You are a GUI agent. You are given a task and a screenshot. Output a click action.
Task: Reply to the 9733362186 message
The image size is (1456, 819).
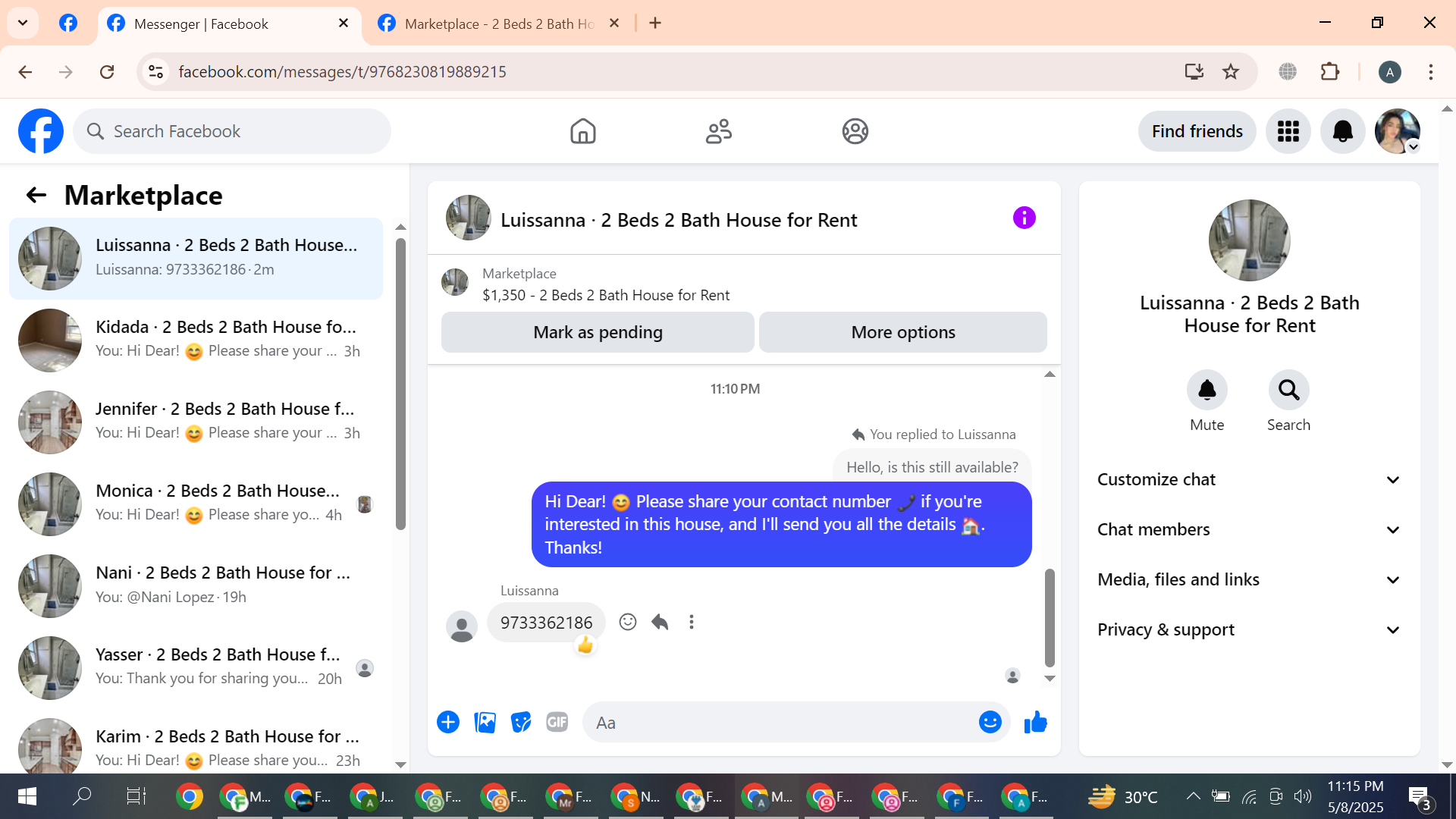pyautogui.click(x=660, y=622)
